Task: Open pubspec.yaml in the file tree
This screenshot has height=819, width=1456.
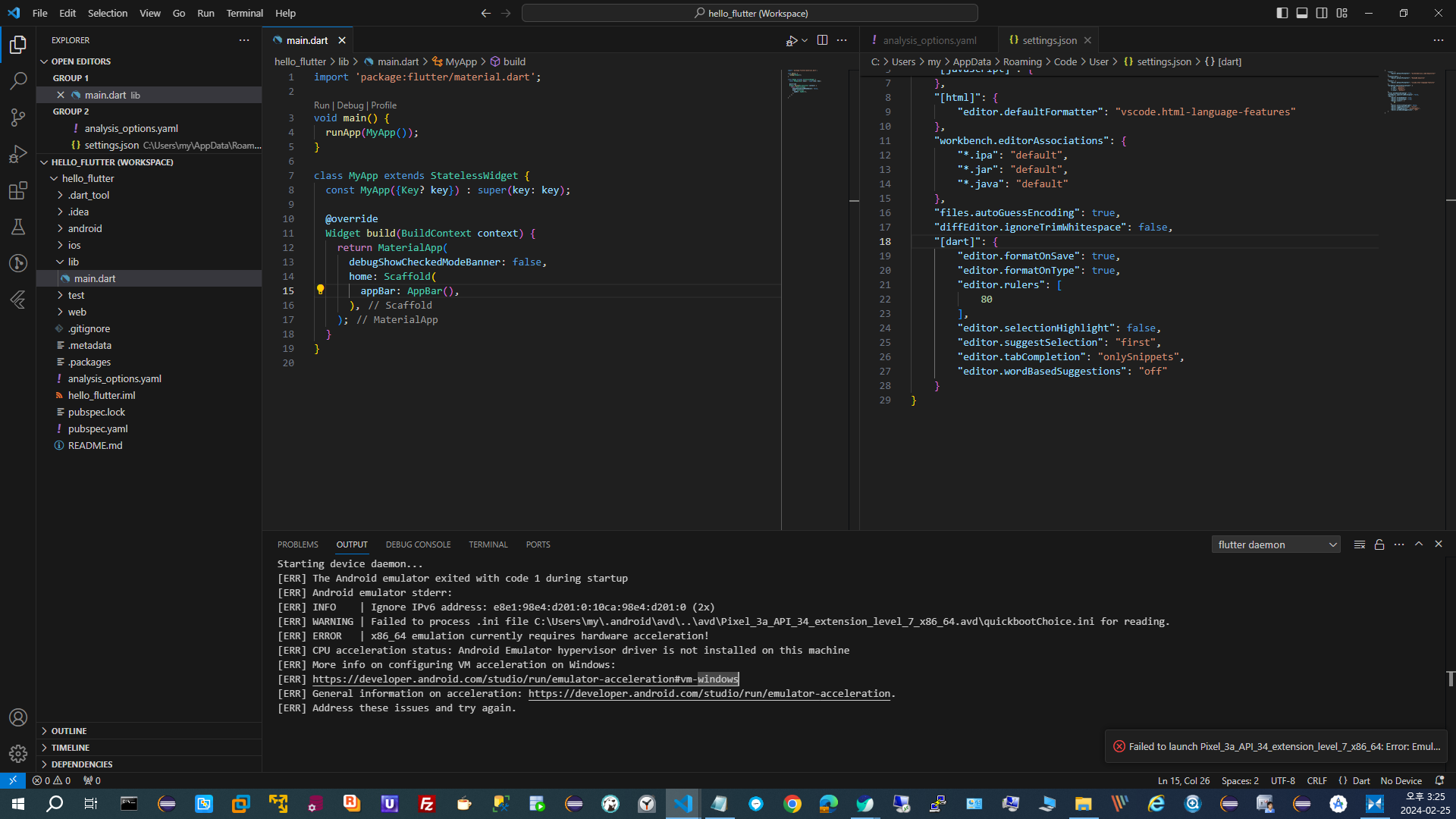Action: click(98, 428)
